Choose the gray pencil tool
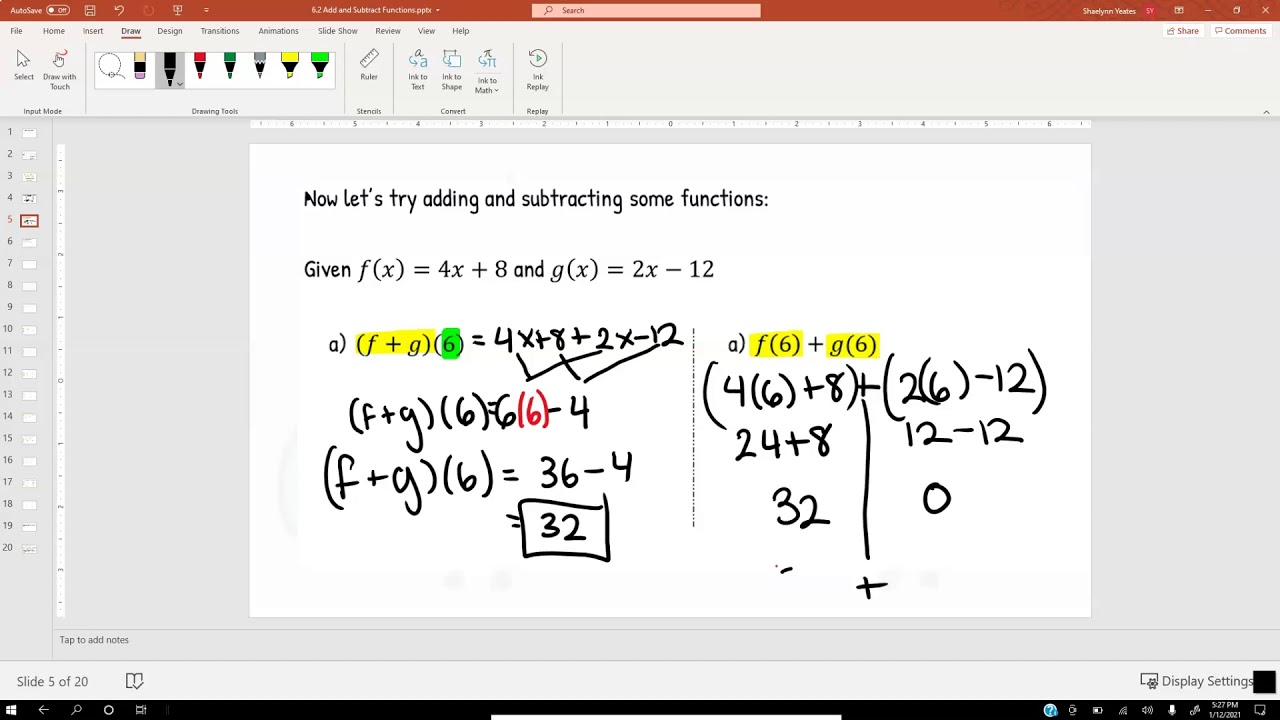1280x720 pixels. tap(260, 68)
